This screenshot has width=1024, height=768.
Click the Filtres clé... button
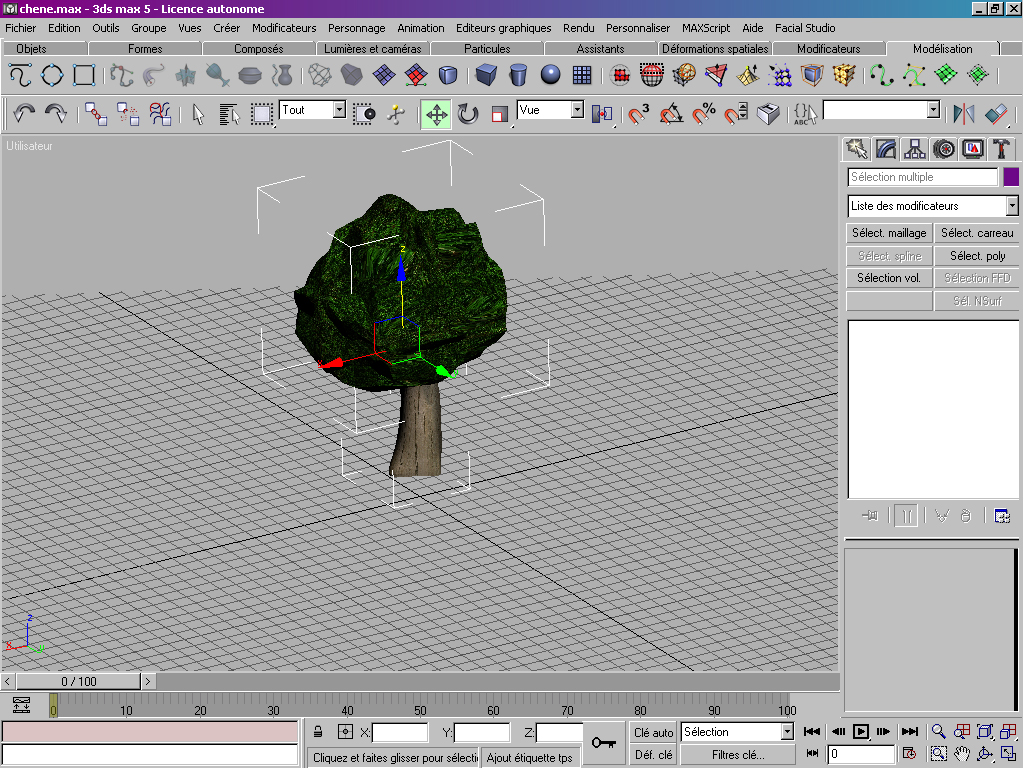coord(738,754)
